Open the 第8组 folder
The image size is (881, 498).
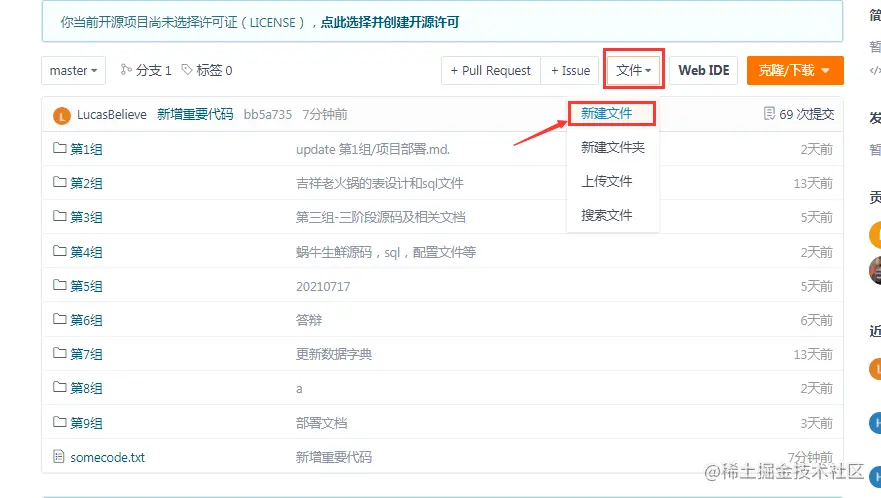[86, 388]
